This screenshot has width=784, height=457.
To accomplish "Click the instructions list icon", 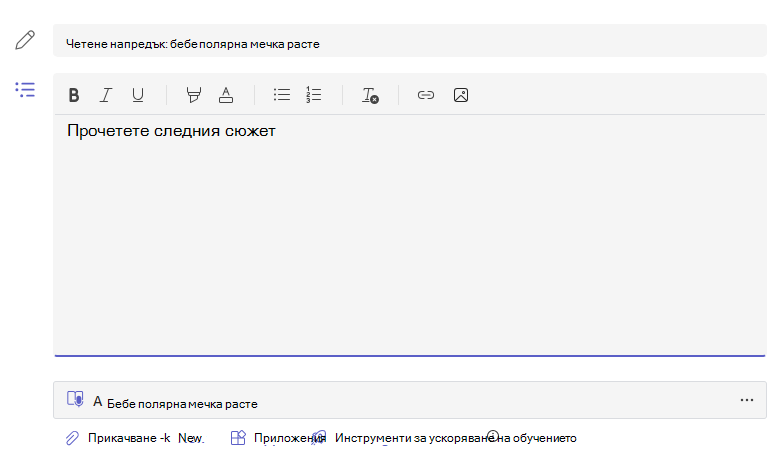I will click(25, 90).
